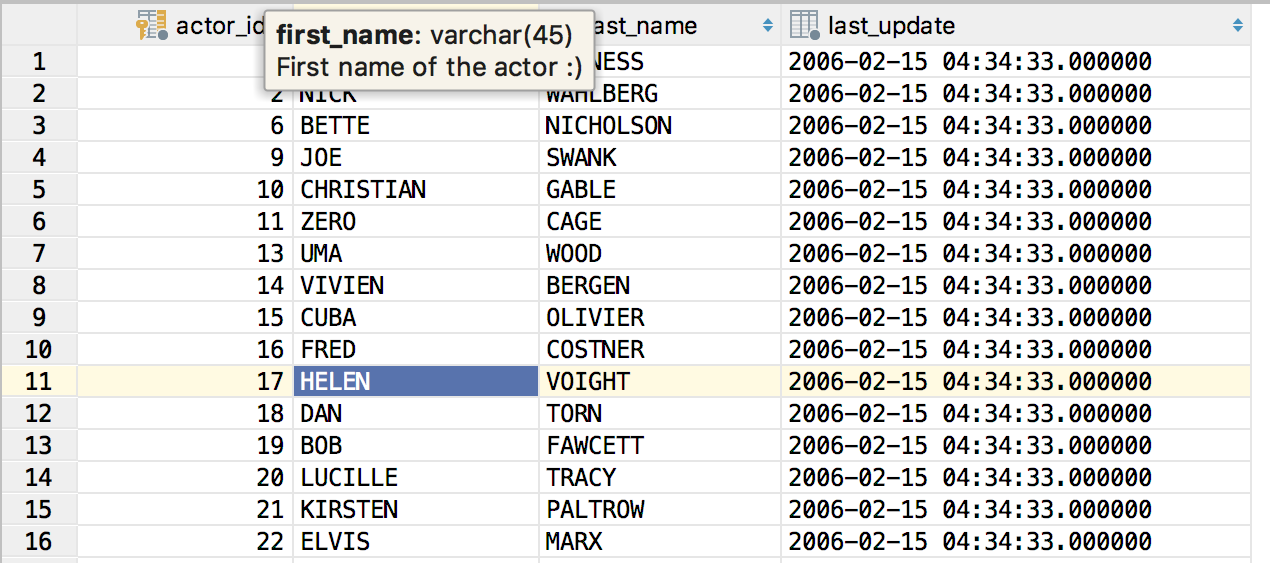
Task: Select the FAWCETT last name cell
Action: point(659,445)
